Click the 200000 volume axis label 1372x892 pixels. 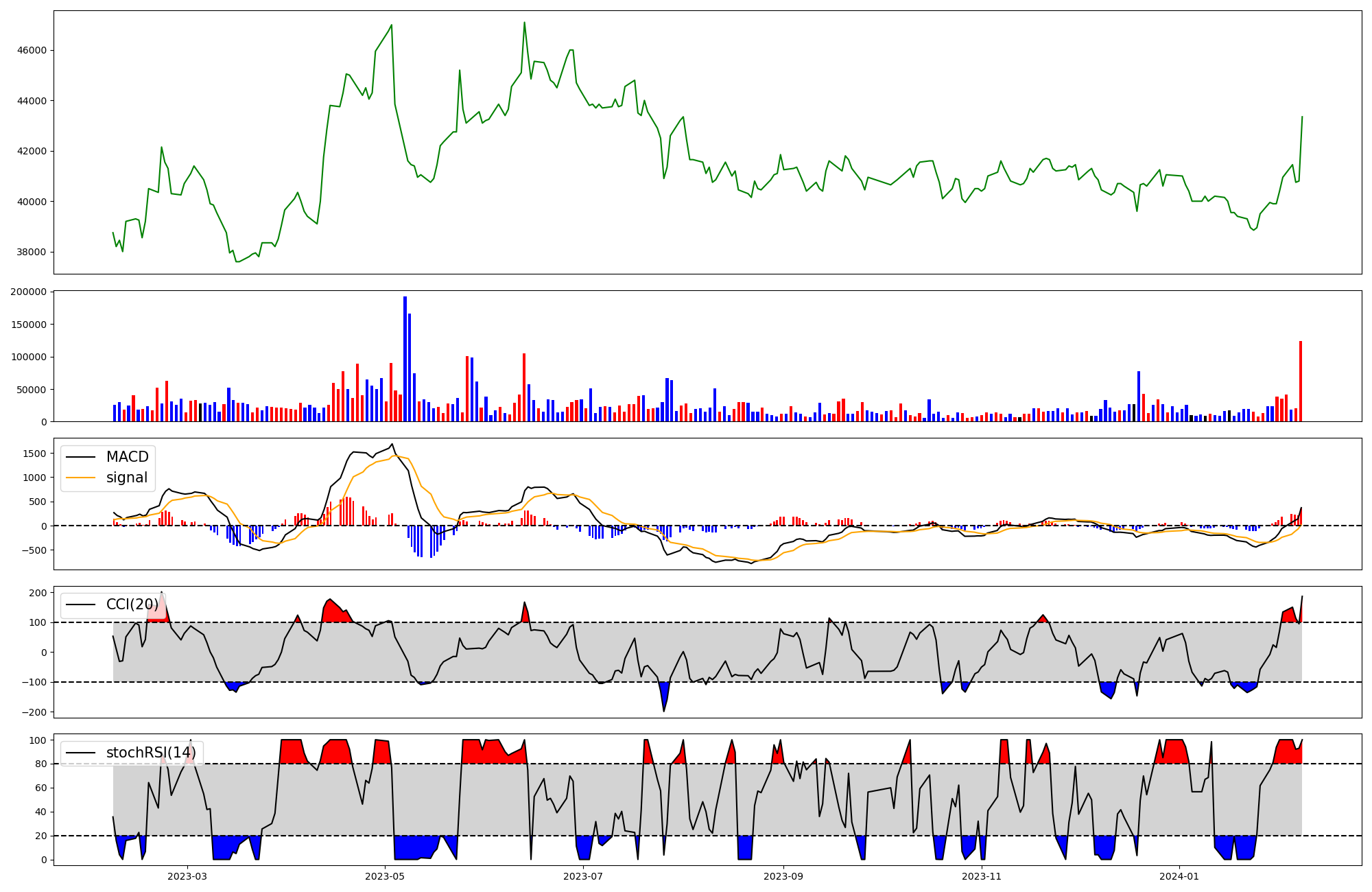27,292
